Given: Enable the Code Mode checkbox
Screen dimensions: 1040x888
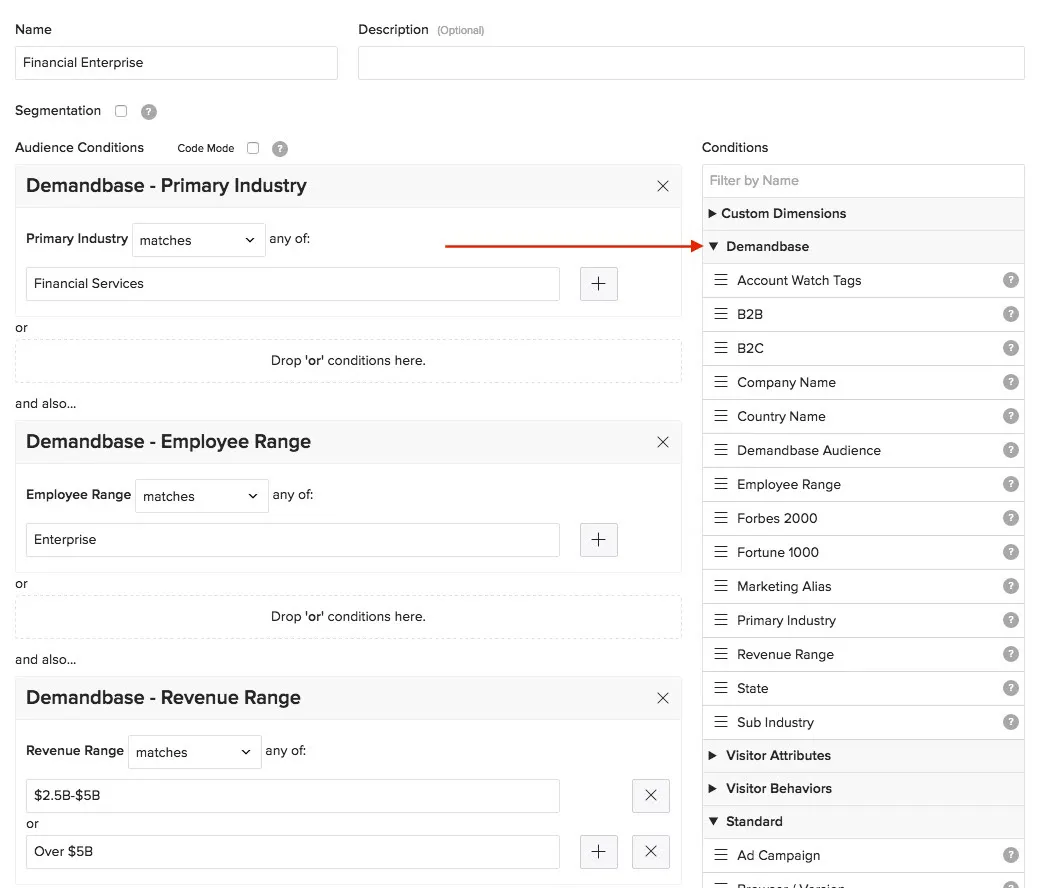Looking at the screenshot, I should pos(253,148).
